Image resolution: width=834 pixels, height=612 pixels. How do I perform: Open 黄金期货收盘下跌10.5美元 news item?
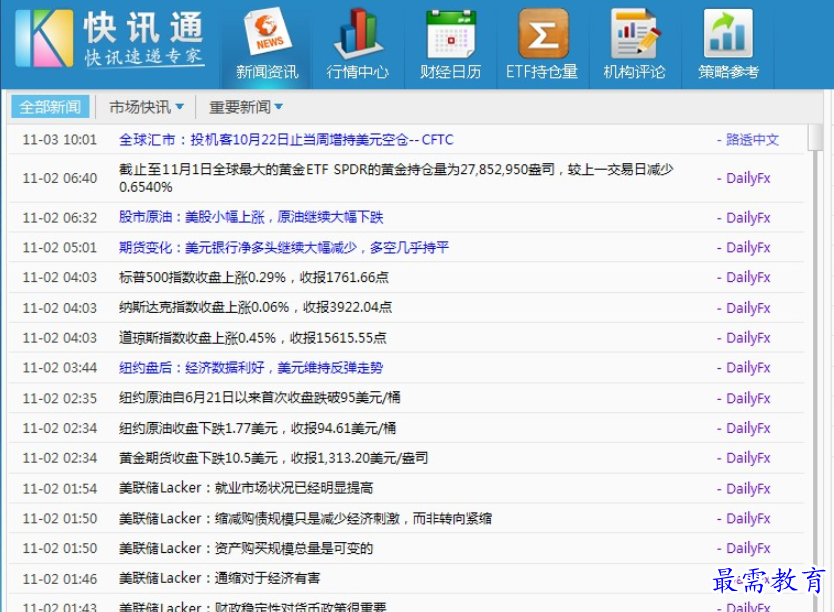click(x=272, y=458)
